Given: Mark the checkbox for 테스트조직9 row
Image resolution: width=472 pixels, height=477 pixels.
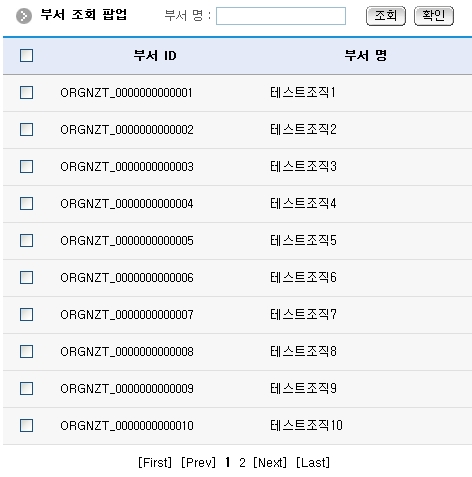Looking at the screenshot, I should click(x=26, y=388).
